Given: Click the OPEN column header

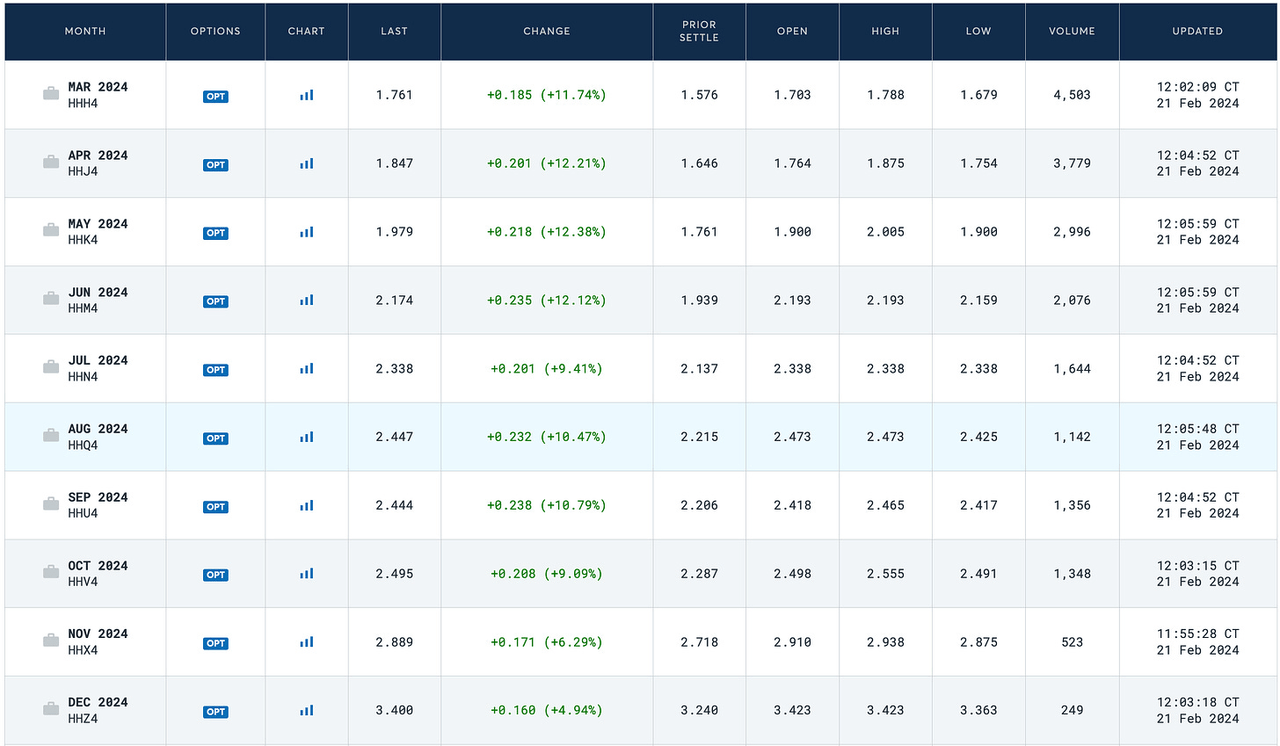Looking at the screenshot, I should click(792, 31).
